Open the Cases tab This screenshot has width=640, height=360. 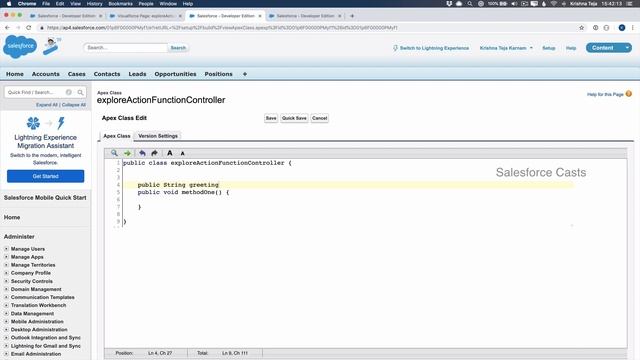tap(77, 74)
